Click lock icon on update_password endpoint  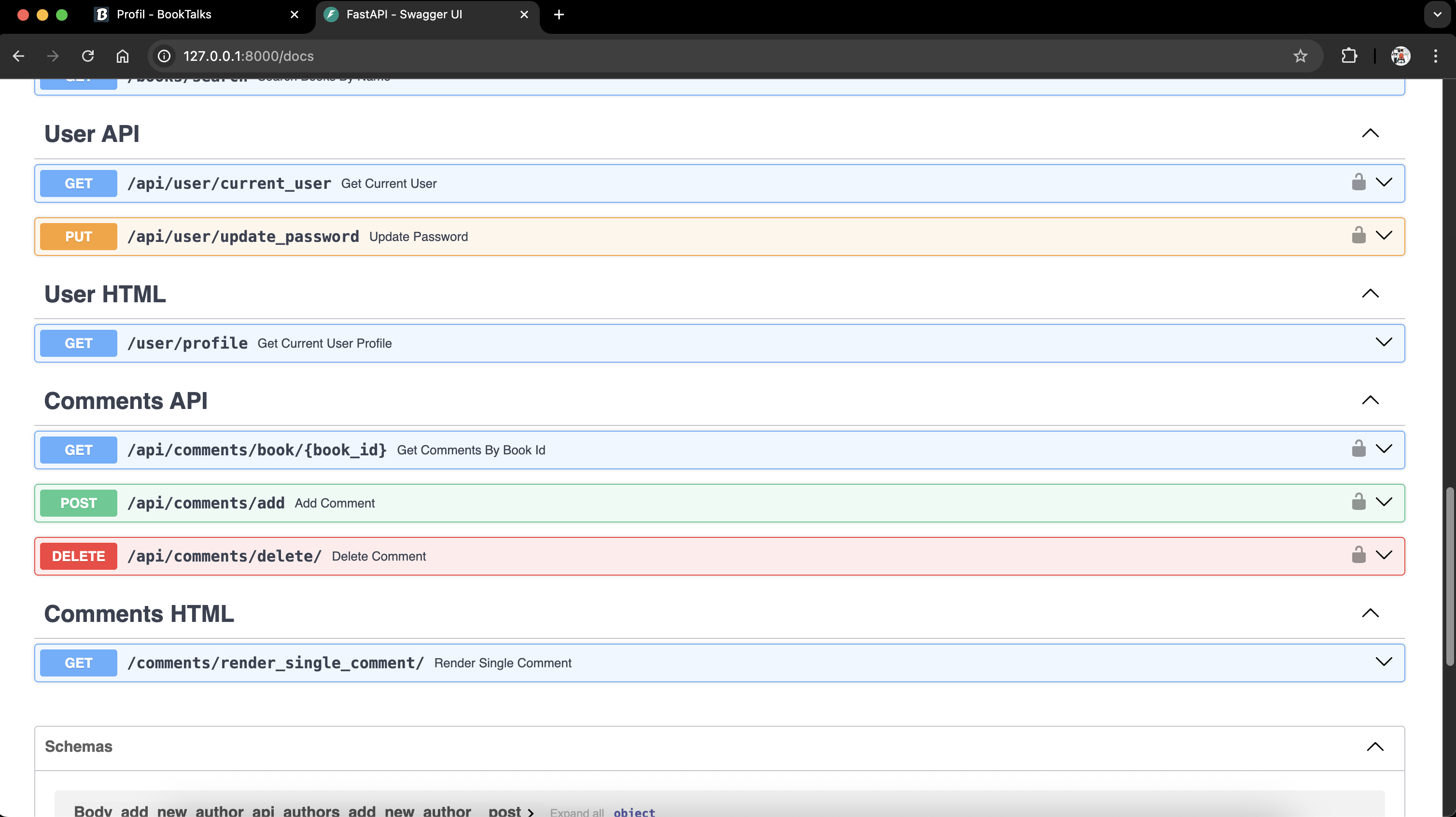pyautogui.click(x=1358, y=236)
